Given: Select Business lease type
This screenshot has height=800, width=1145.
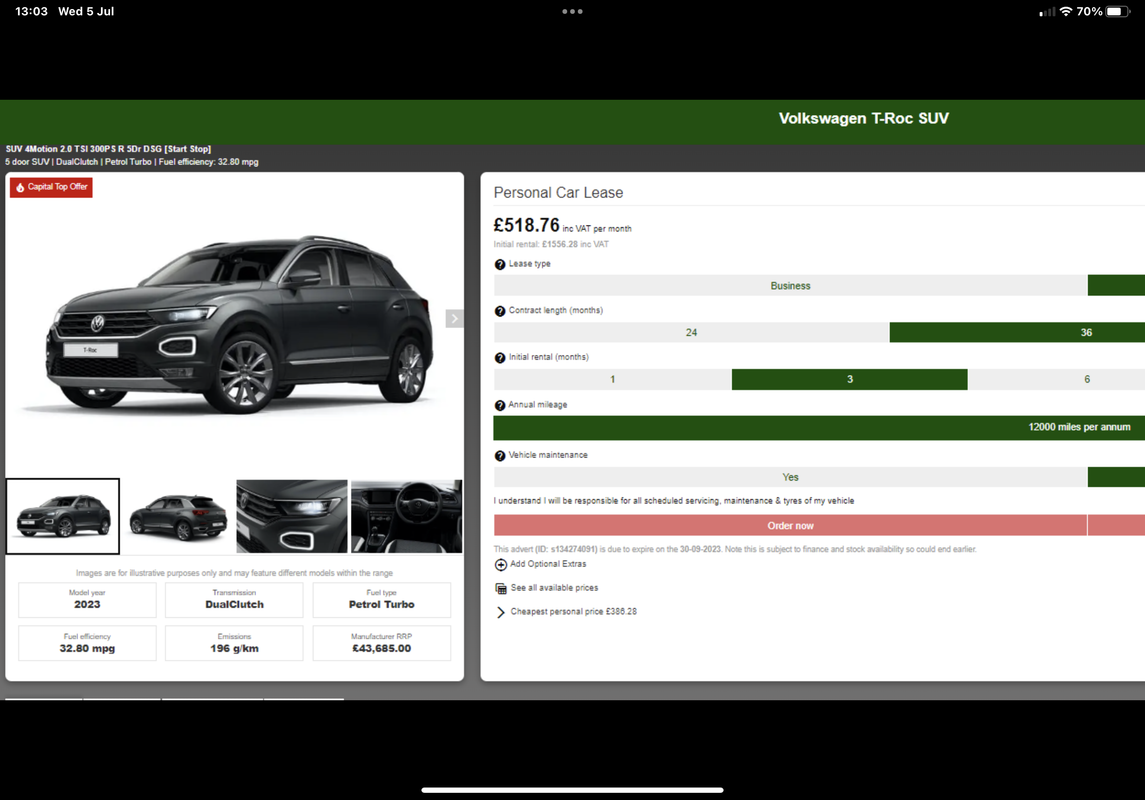Looking at the screenshot, I should coord(790,285).
